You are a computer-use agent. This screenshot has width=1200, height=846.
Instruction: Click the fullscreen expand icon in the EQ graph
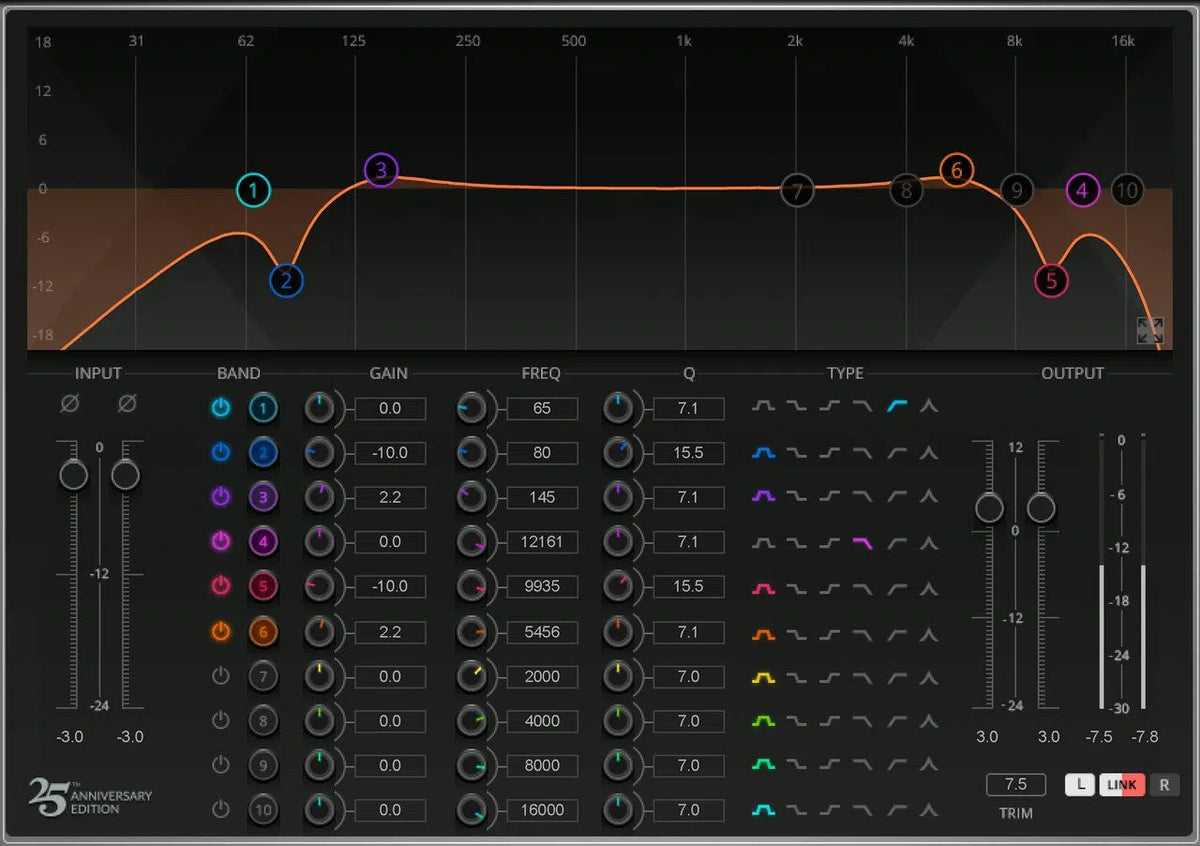pyautogui.click(x=1150, y=330)
